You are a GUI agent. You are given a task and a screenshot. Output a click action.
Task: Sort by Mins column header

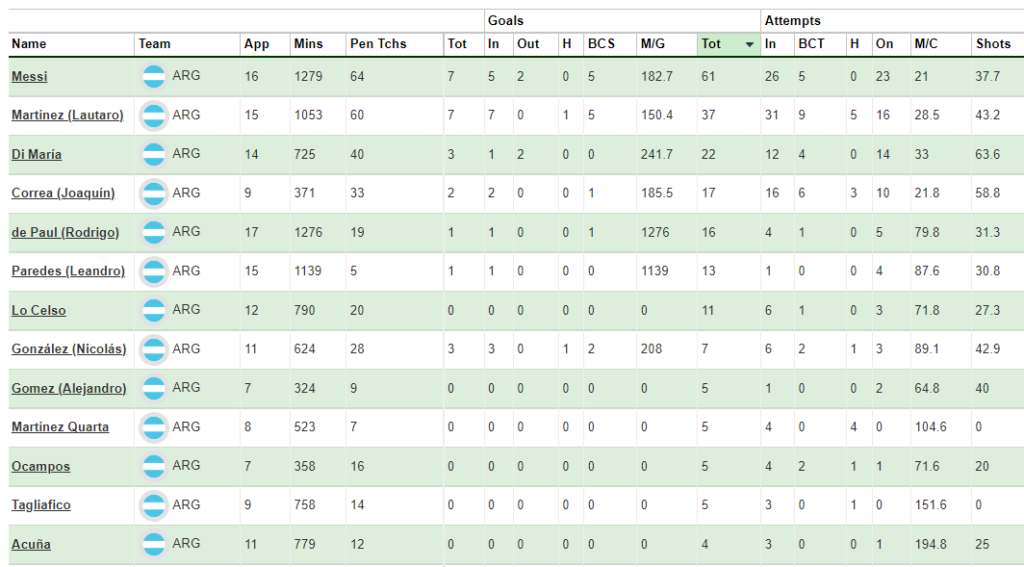click(x=308, y=44)
